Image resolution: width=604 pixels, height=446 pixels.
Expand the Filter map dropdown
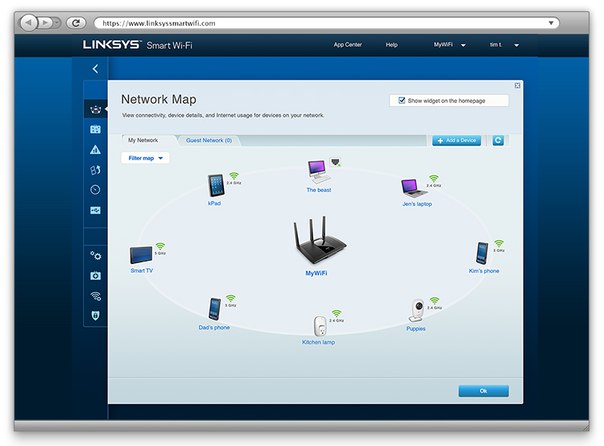click(145, 158)
